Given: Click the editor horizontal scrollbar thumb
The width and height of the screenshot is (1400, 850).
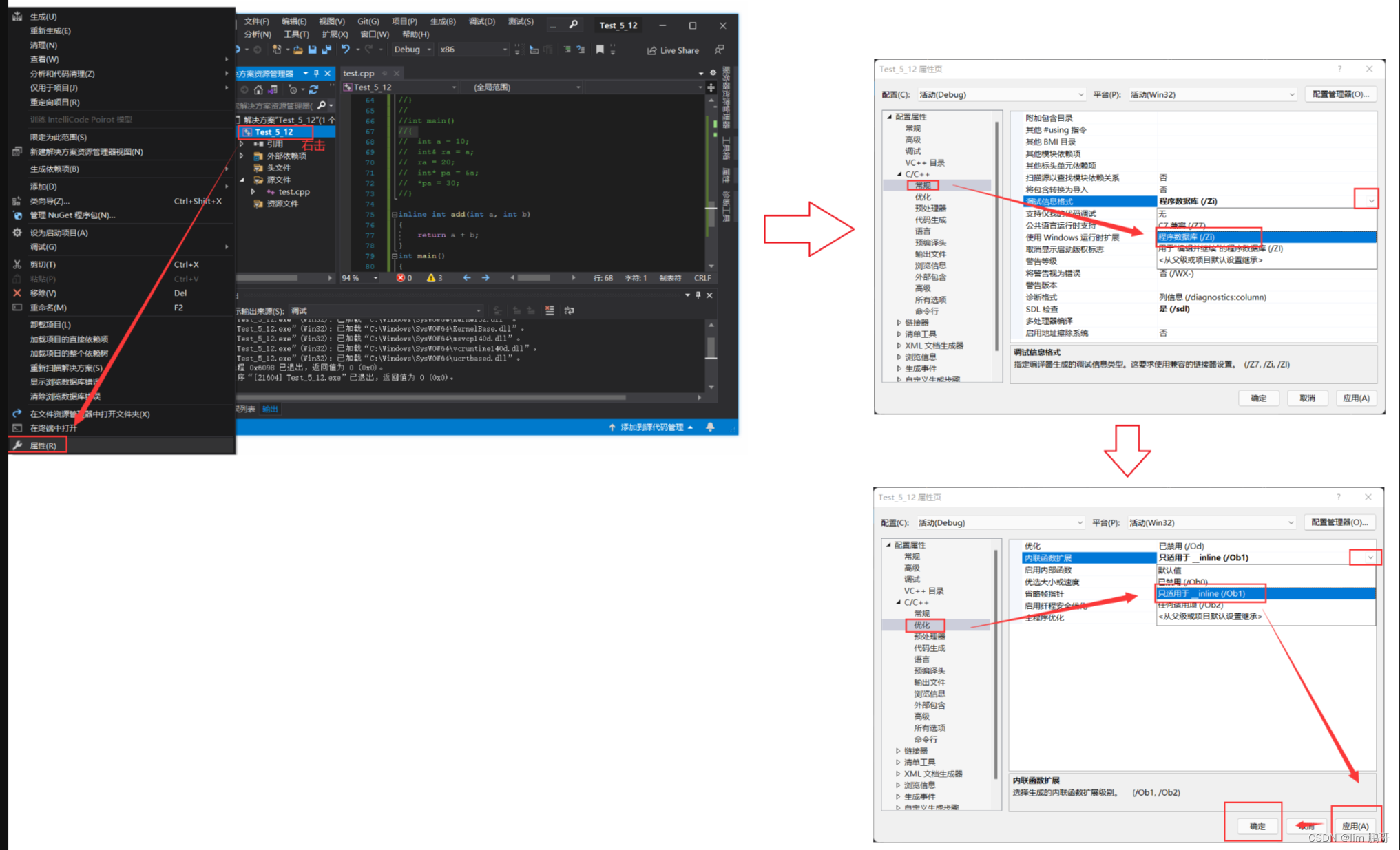Looking at the screenshot, I should pos(534,278).
